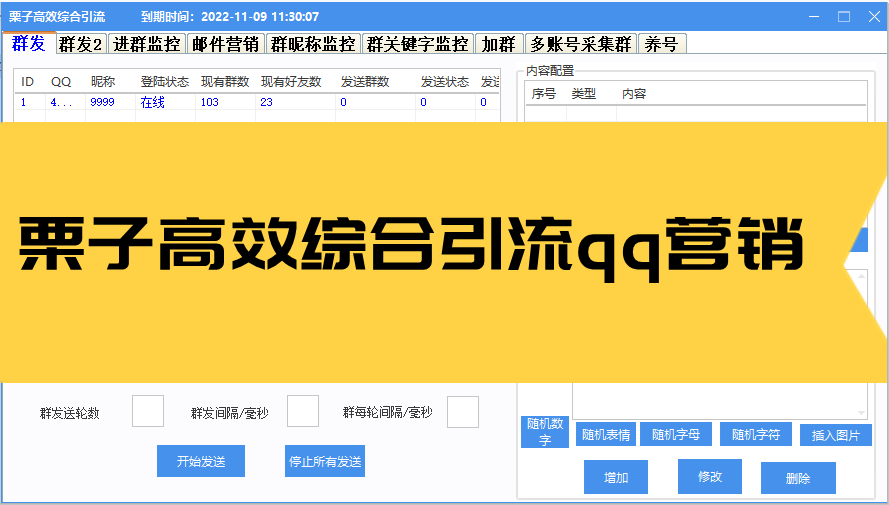Image resolution: width=889 pixels, height=505 pixels.
Task: Focus the 群发送轮数 input box
Action: 148,411
